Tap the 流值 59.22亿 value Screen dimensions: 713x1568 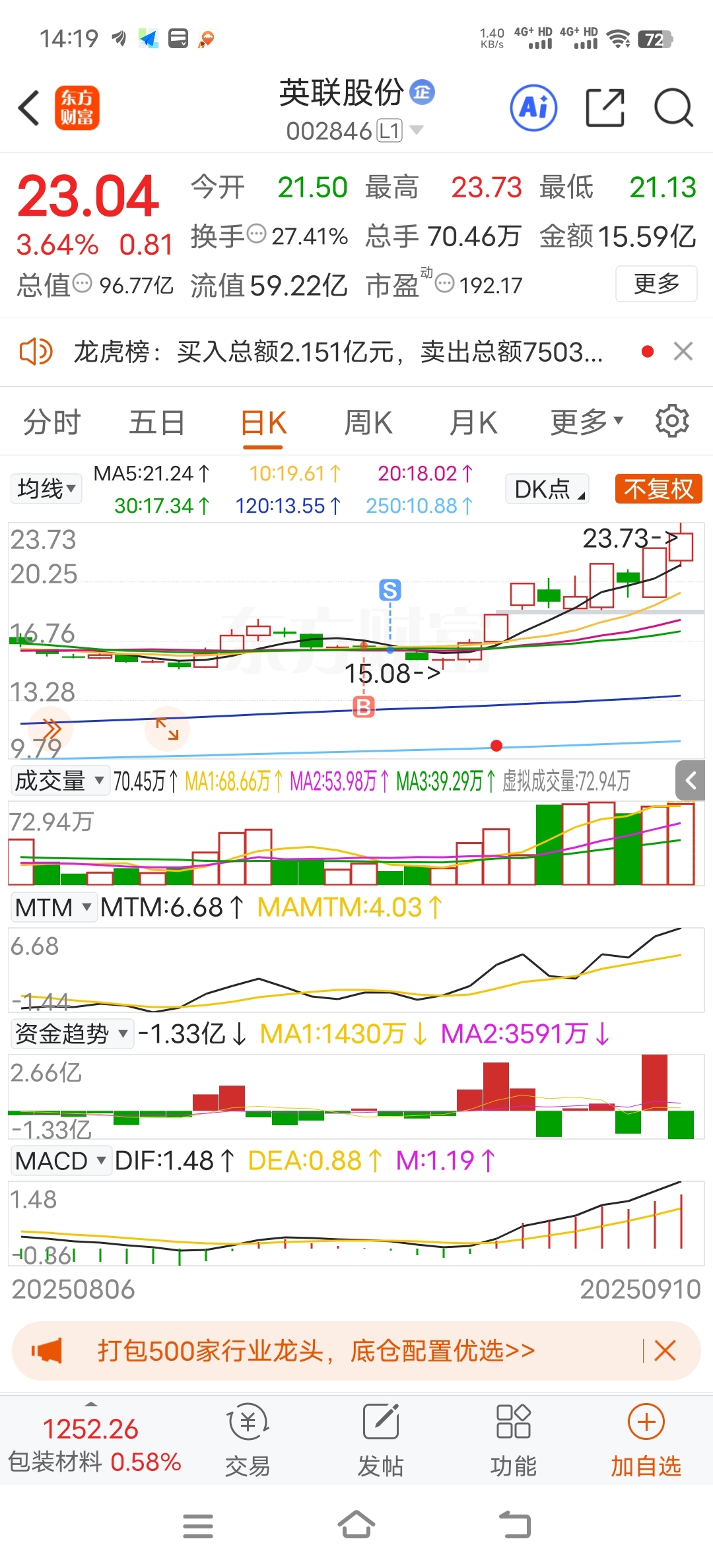269,285
